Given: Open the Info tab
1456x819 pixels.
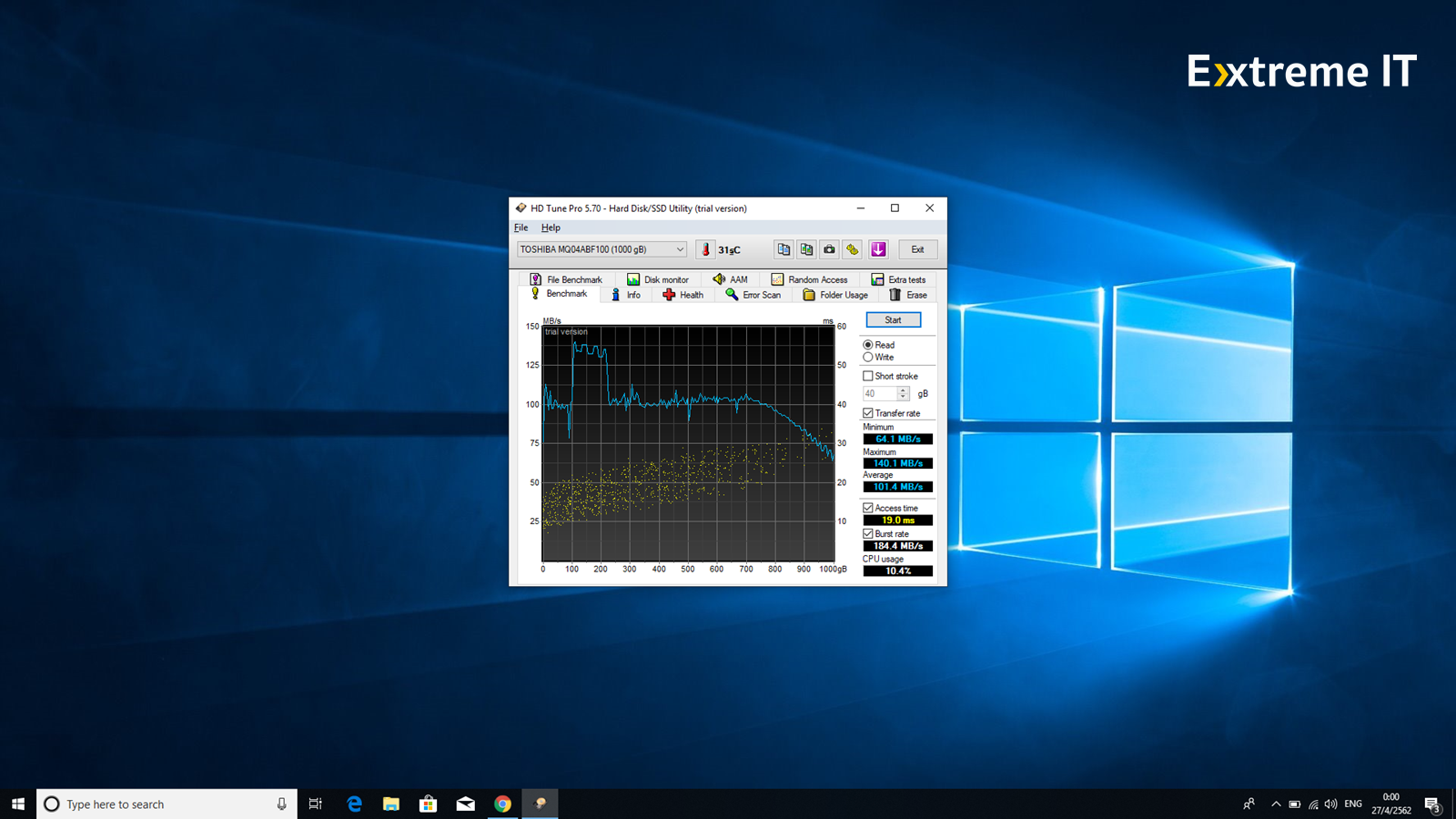Looking at the screenshot, I should click(x=625, y=295).
